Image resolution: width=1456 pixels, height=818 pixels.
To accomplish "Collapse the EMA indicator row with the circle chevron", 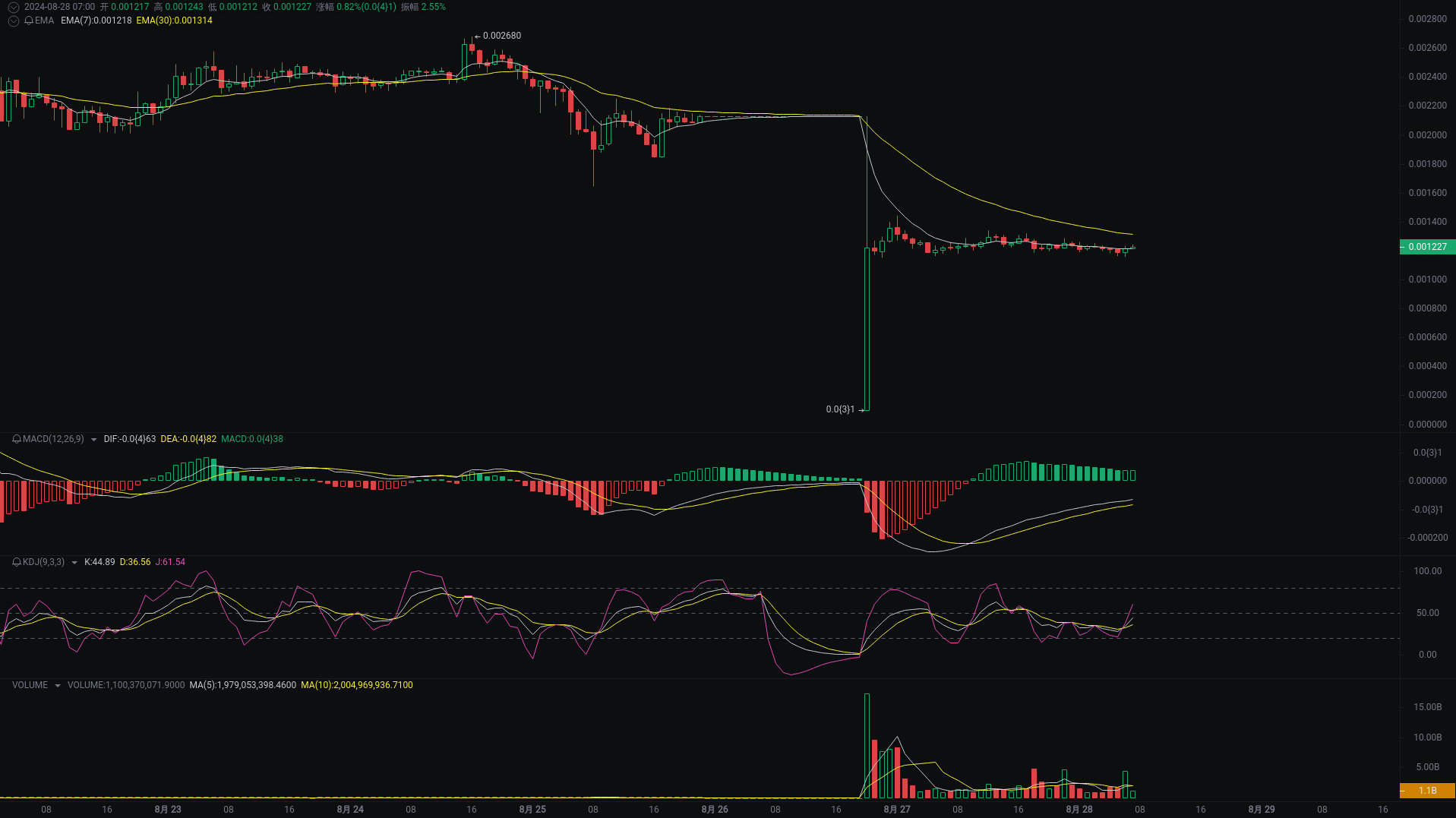I will click(14, 21).
